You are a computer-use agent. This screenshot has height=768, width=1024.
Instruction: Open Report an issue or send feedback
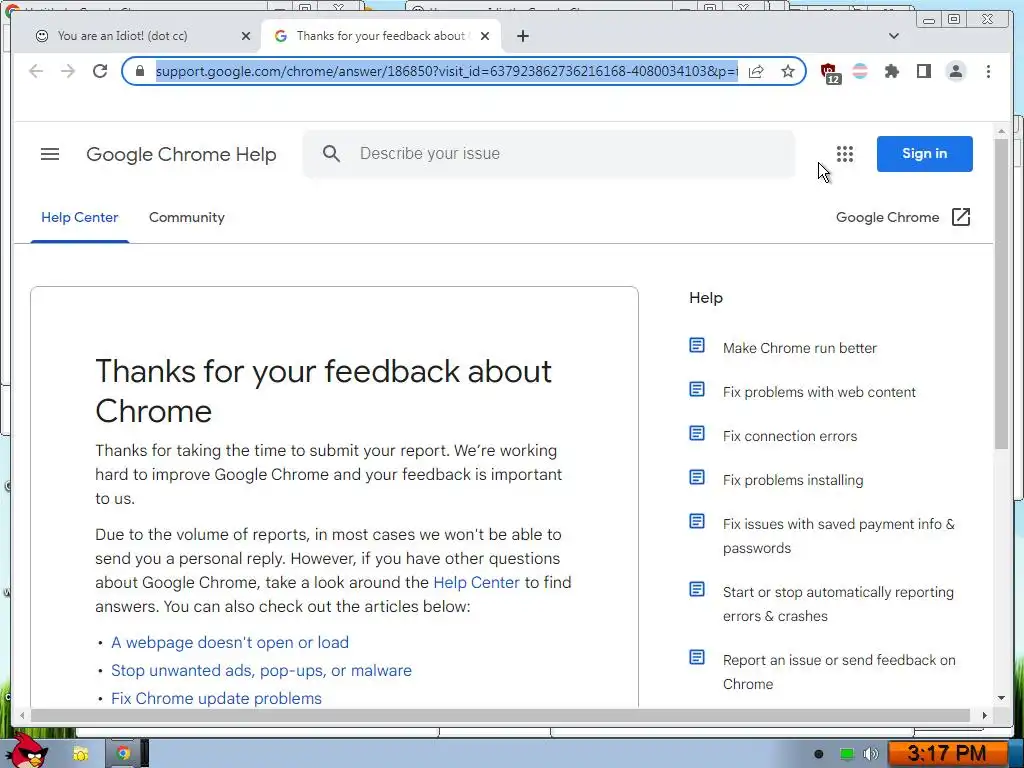click(x=839, y=672)
